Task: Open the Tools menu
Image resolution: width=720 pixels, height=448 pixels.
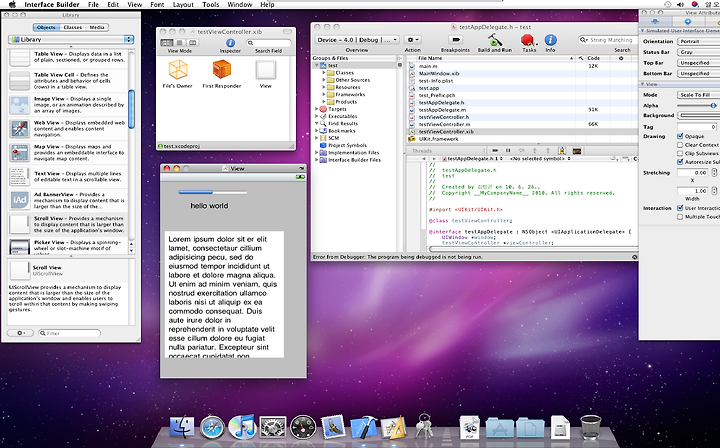Action: click(210, 5)
